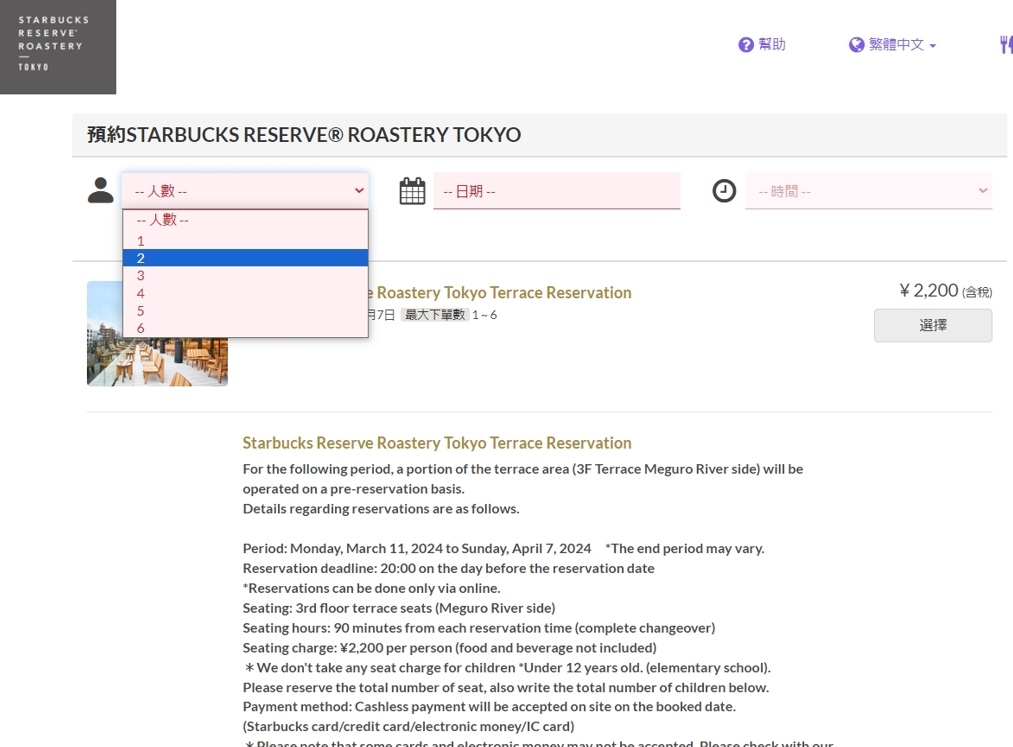Click the help question mark icon
The width and height of the screenshot is (1013, 747).
pos(746,45)
